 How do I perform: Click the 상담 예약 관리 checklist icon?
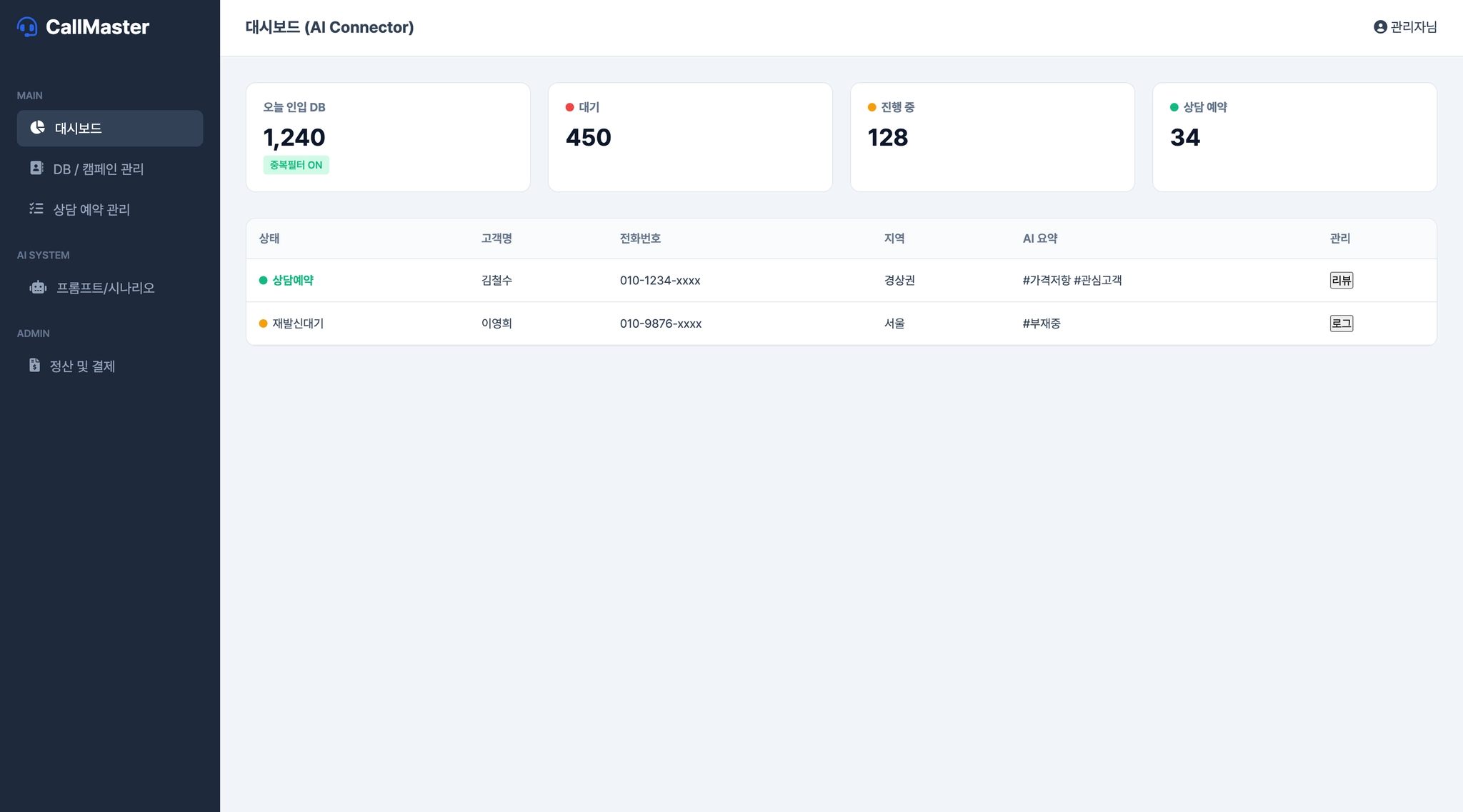(x=36, y=209)
